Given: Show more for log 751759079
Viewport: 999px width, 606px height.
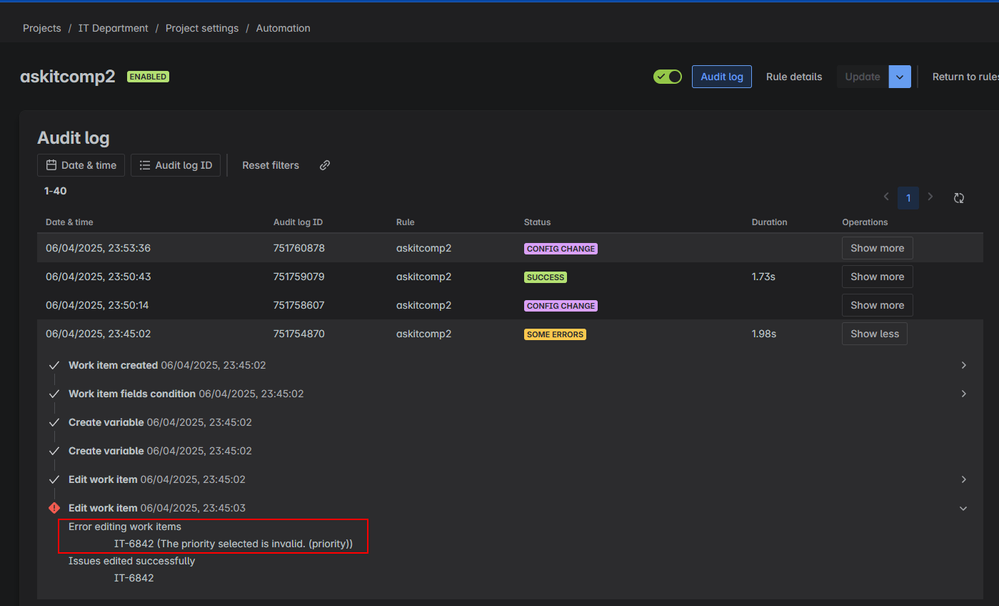Looking at the screenshot, I should click(877, 277).
